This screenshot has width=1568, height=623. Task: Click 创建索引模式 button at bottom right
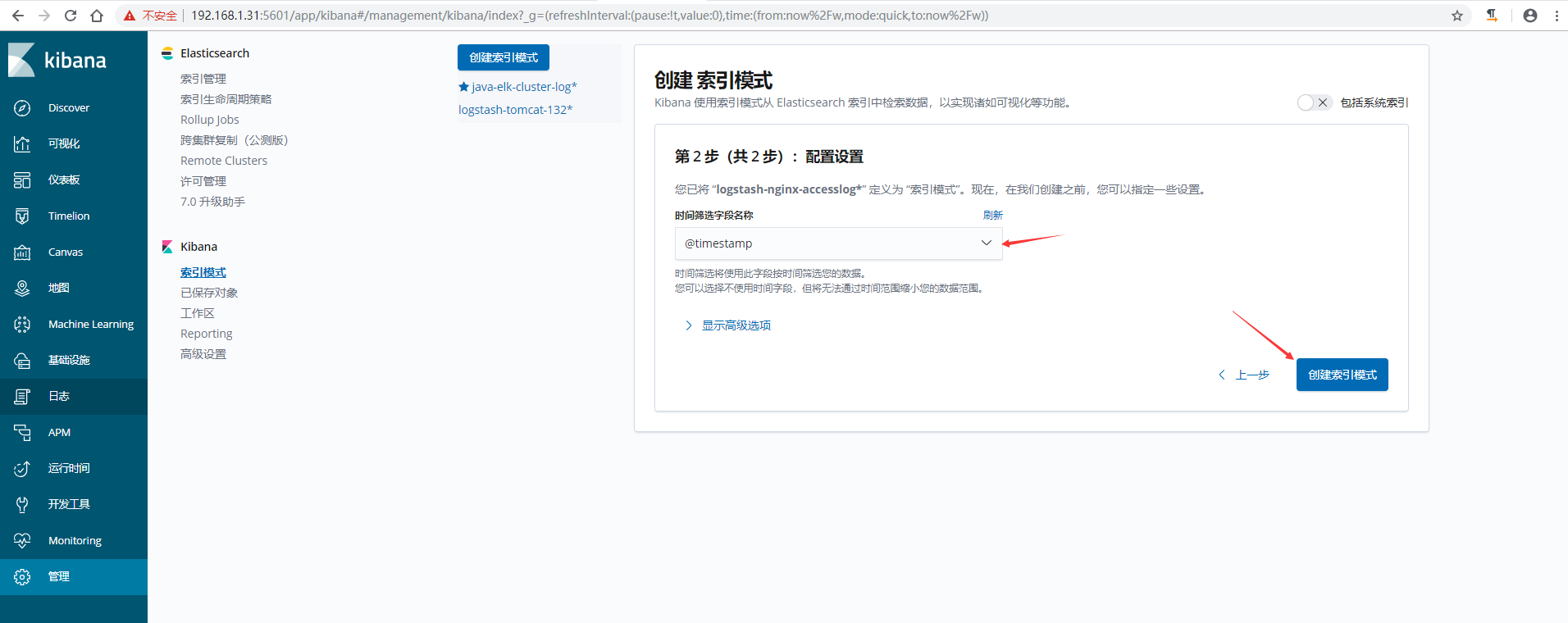pos(1342,375)
